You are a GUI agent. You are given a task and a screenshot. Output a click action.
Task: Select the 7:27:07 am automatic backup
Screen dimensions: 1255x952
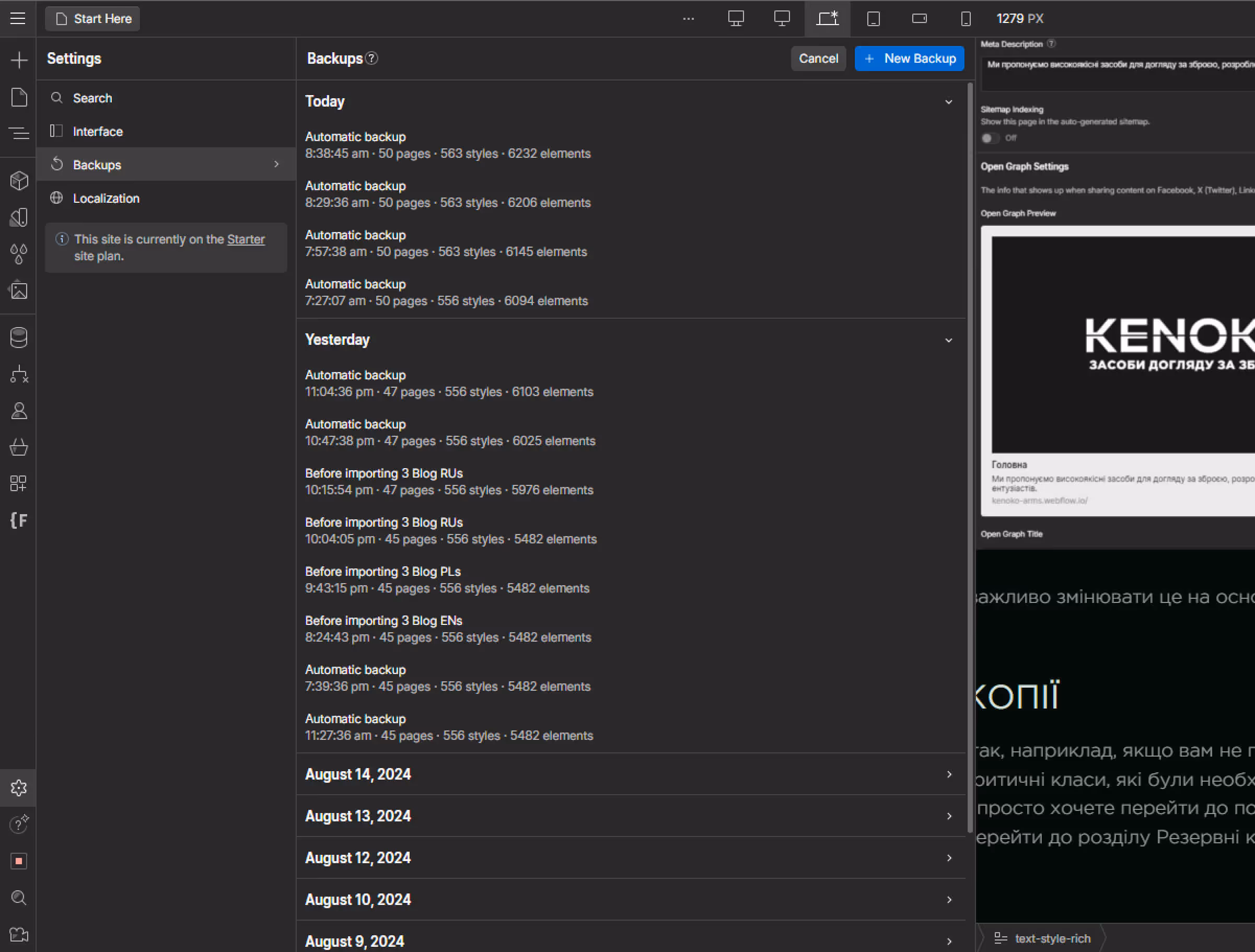click(631, 292)
